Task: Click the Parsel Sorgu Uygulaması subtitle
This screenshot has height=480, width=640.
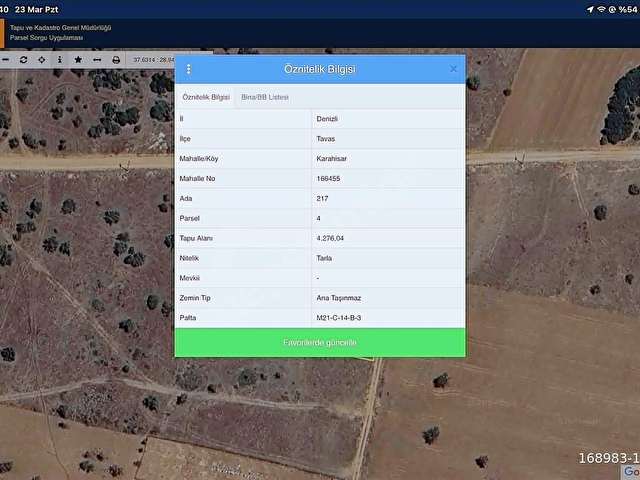Action: [47, 38]
